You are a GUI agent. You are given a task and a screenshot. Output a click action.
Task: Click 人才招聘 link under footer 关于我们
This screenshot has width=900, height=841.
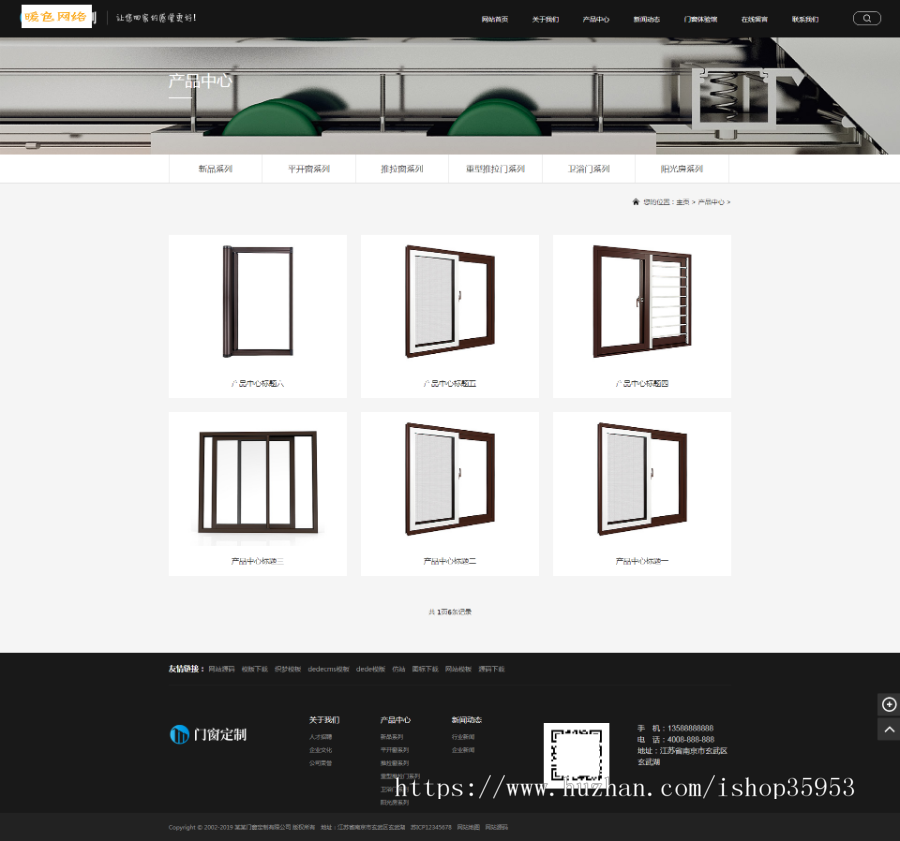click(320, 737)
